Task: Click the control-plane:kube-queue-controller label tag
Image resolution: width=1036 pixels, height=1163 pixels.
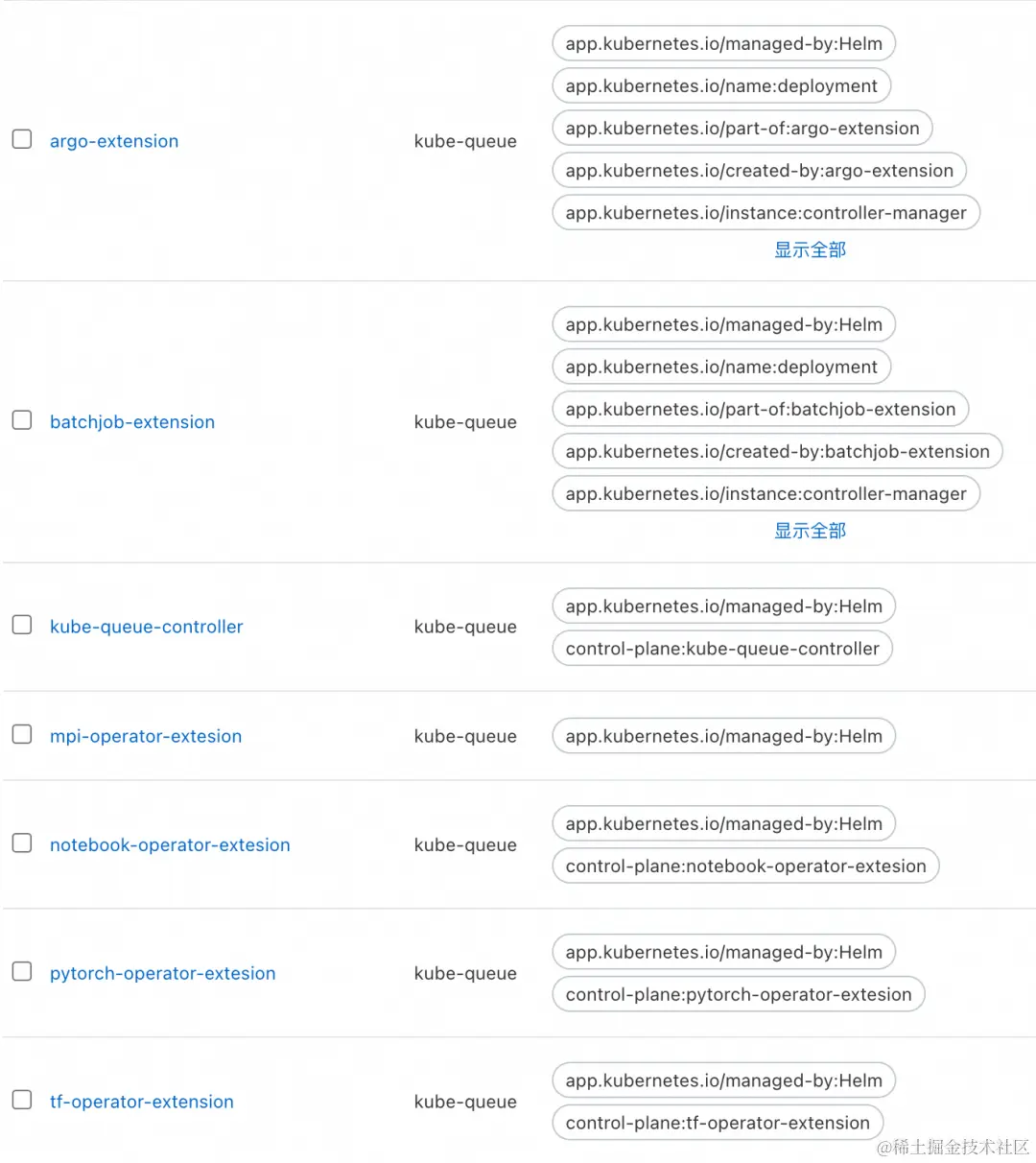Action: coord(722,649)
